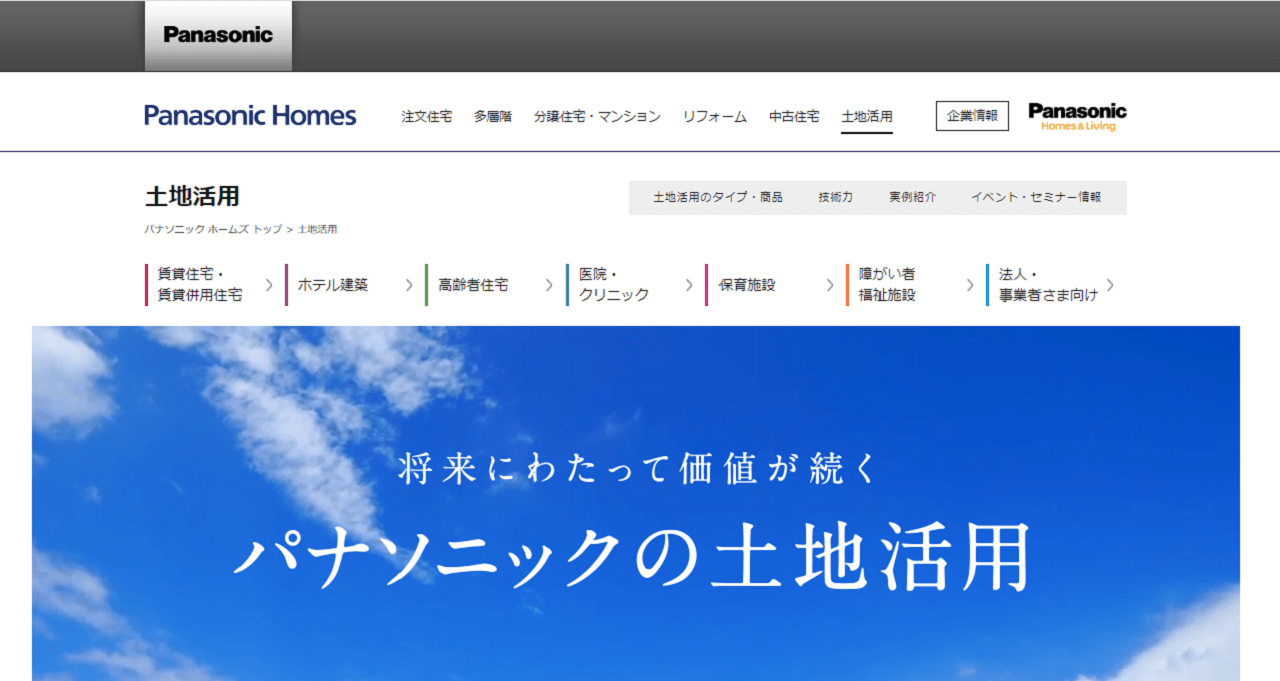
Task: Go to 分譲住宅・マンション section
Action: tap(597, 116)
